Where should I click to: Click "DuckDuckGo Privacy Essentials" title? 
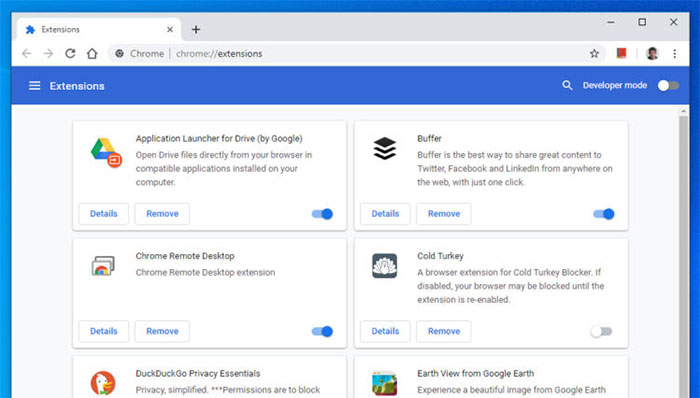[198, 373]
